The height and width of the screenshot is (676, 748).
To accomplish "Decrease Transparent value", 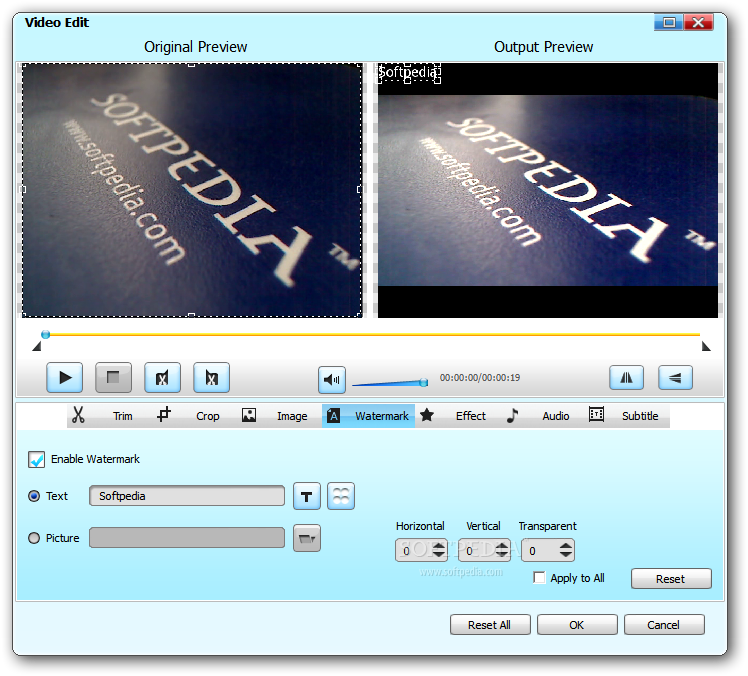I will pyautogui.click(x=566, y=555).
